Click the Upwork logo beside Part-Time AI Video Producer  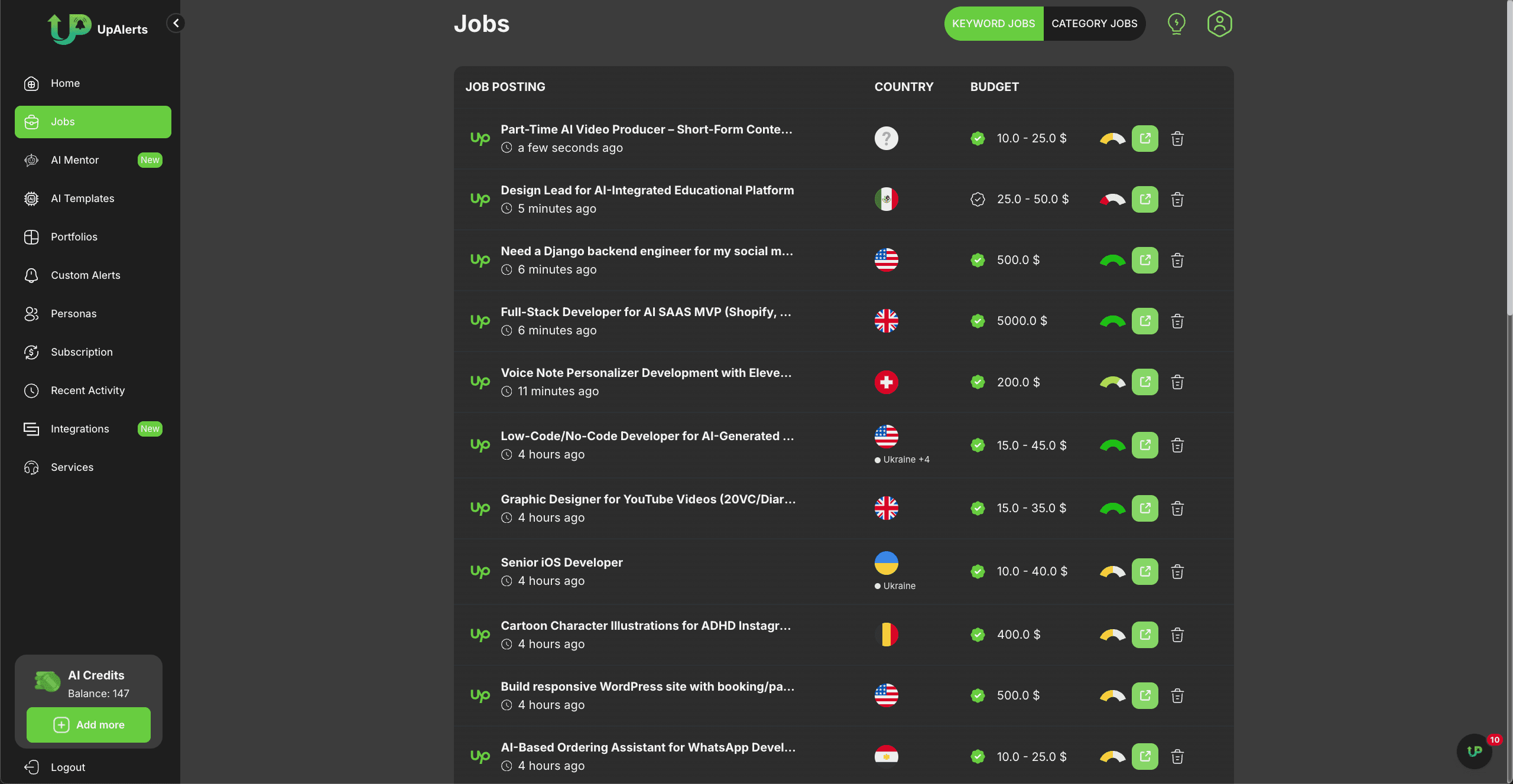480,138
